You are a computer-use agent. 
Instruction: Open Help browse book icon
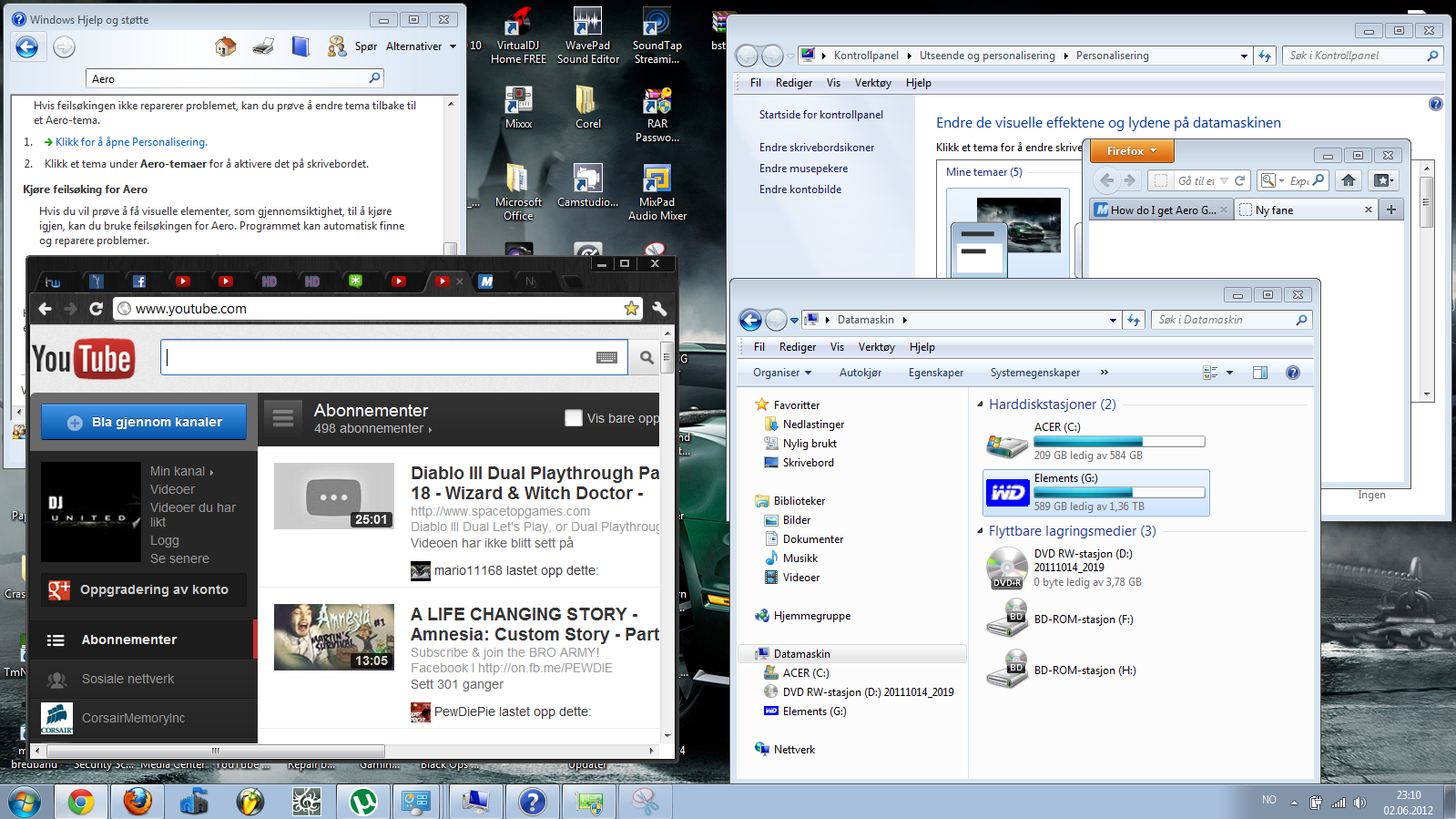pyautogui.click(x=300, y=46)
